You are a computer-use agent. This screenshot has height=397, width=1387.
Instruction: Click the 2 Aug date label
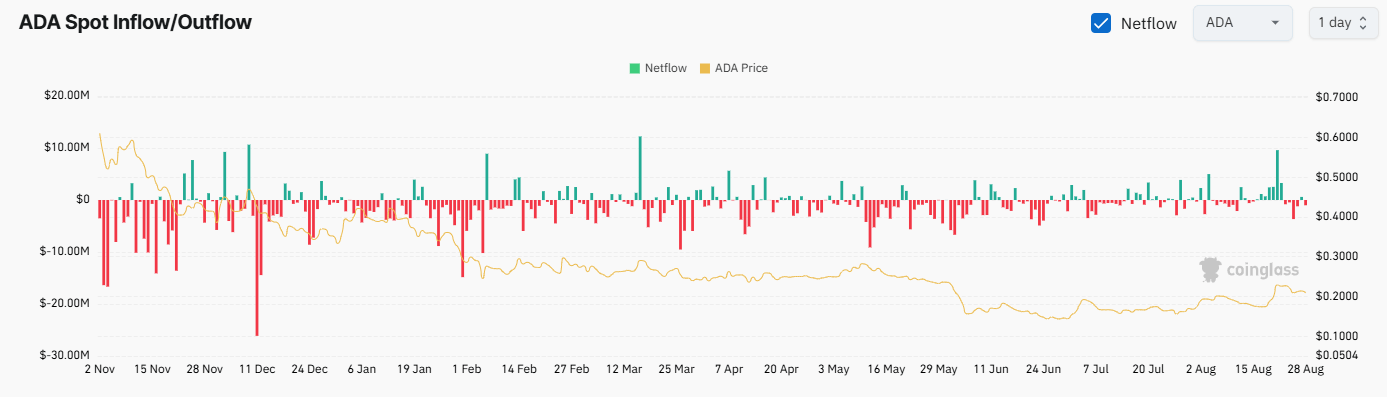pos(1200,369)
